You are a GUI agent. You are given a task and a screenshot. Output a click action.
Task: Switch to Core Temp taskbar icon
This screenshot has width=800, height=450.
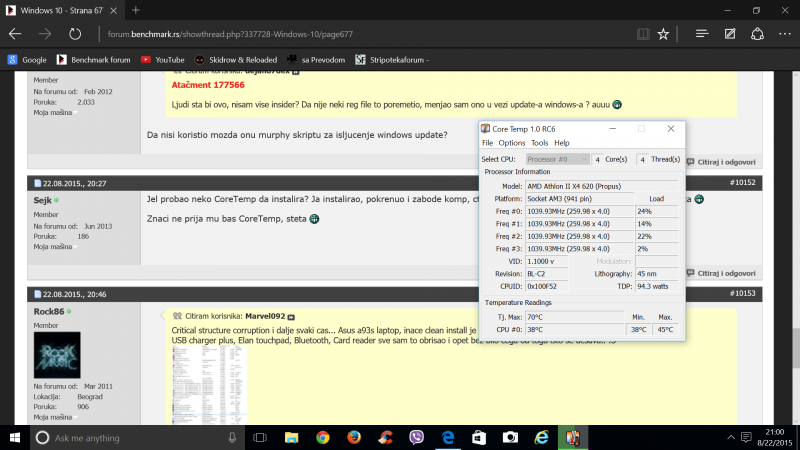click(573, 438)
